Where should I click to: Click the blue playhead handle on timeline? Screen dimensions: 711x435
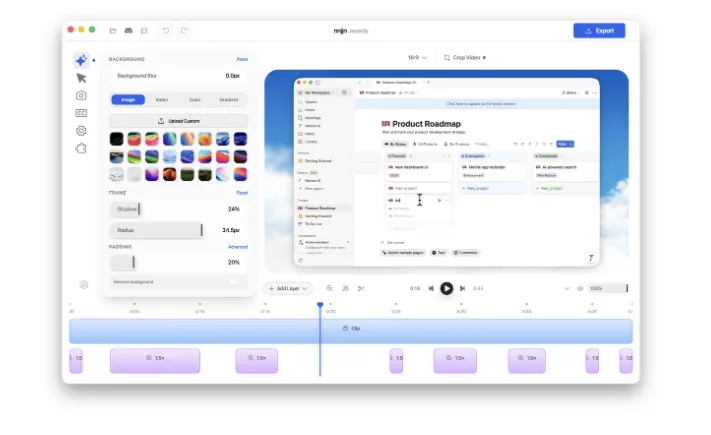[x=320, y=305]
